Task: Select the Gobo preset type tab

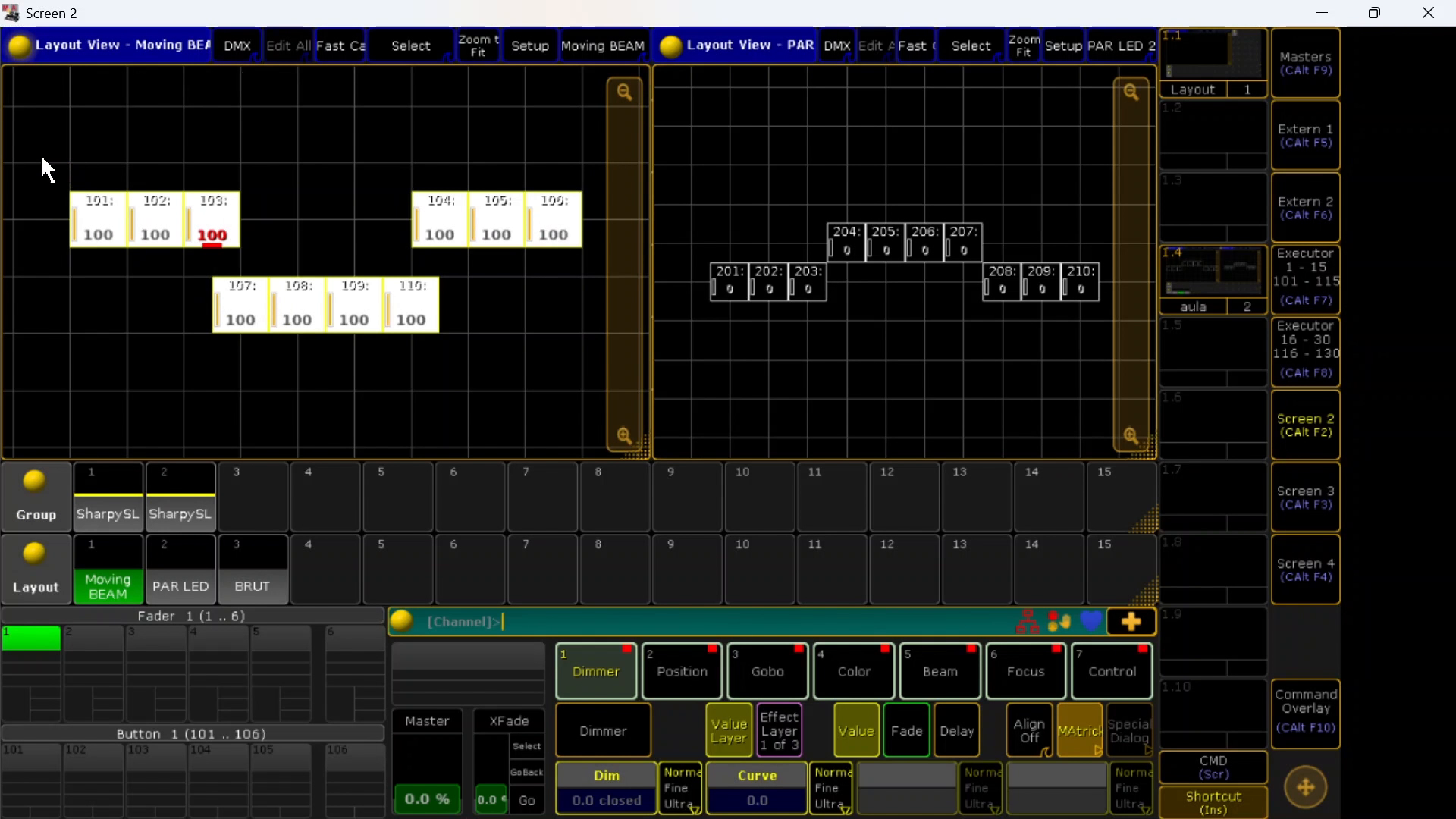Action: 767,671
